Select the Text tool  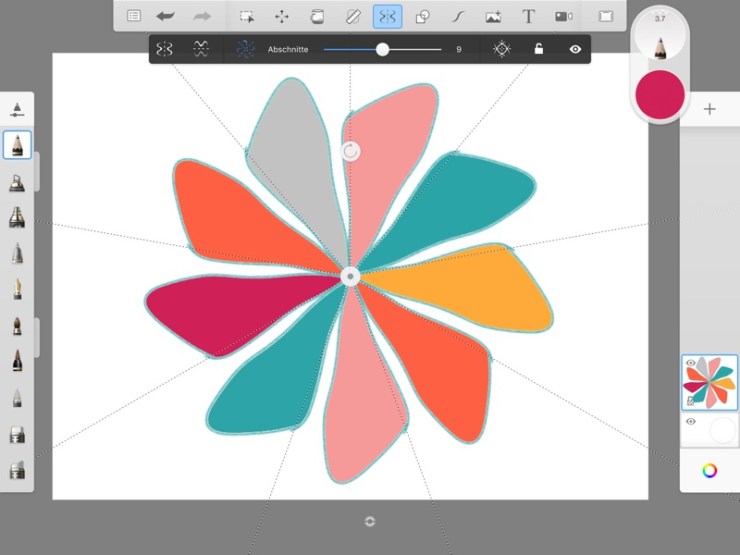click(x=528, y=16)
